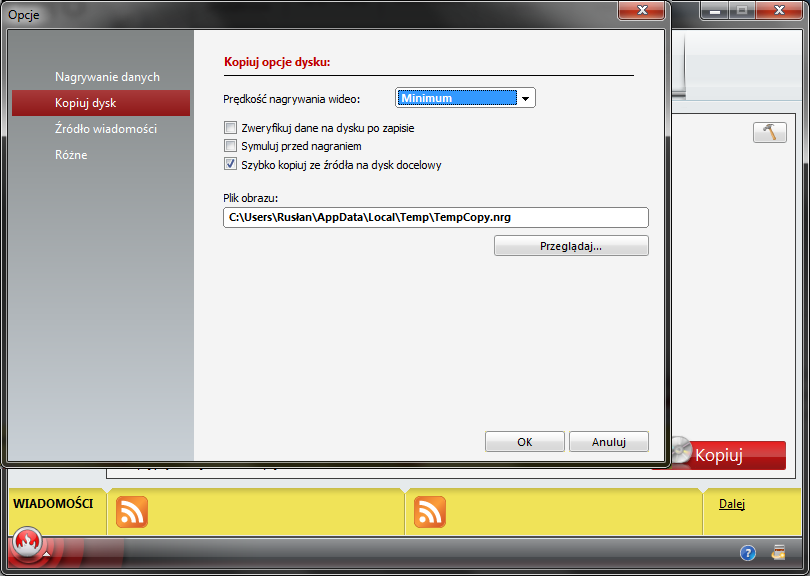Click the disc icon beside Kopiuj
This screenshot has height=576, width=810.
coord(680,452)
